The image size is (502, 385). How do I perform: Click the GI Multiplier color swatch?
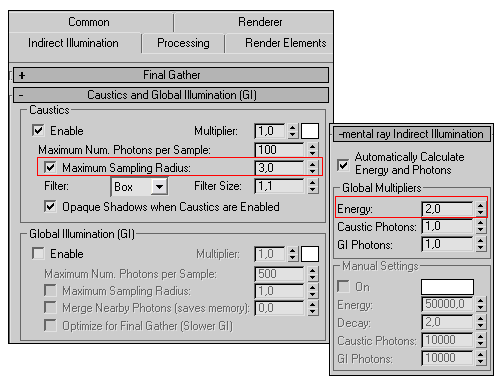coord(310,254)
